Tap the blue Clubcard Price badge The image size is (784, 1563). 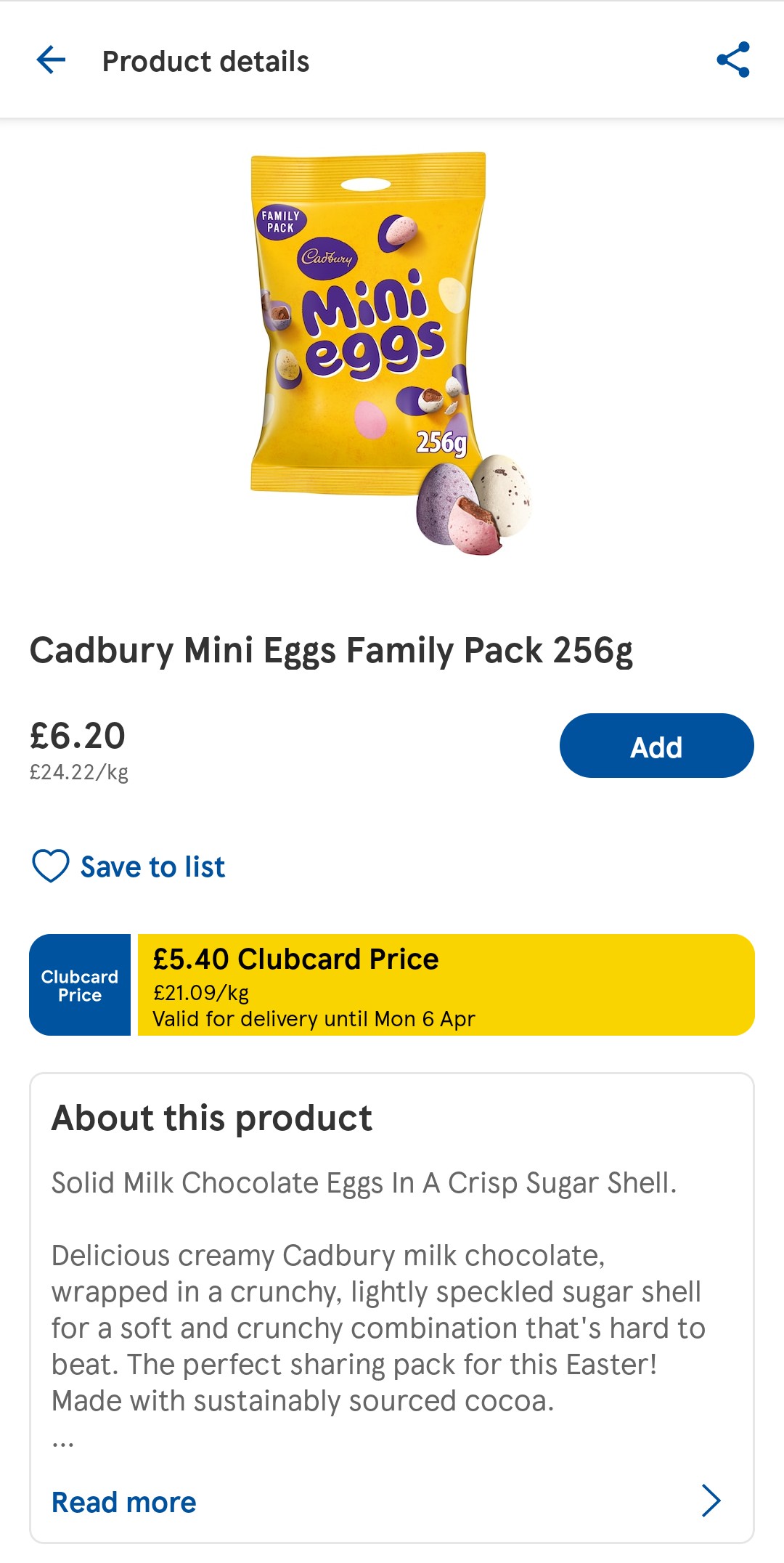click(x=80, y=985)
